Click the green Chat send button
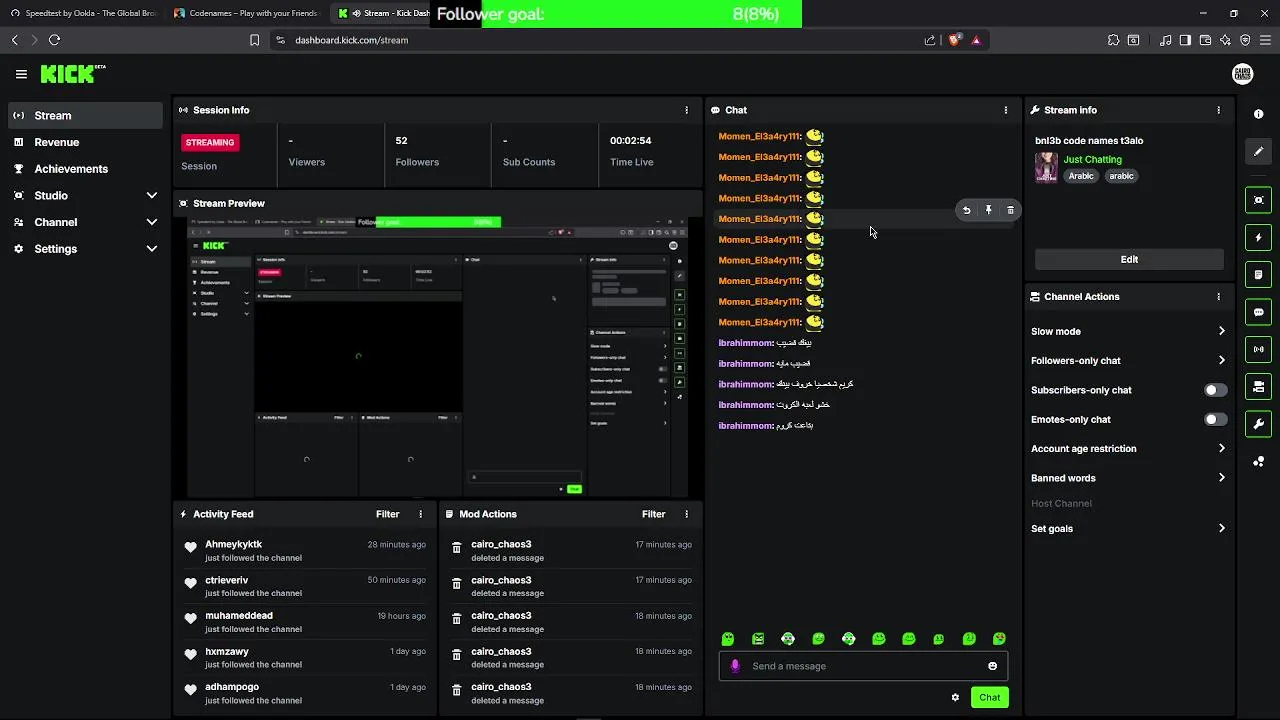 pos(989,698)
